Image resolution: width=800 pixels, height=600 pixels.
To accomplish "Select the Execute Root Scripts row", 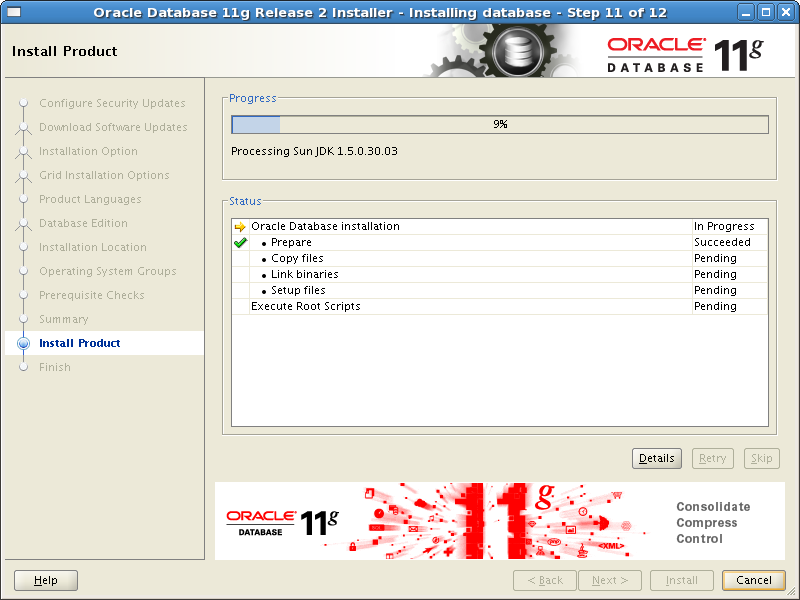I will click(x=500, y=306).
